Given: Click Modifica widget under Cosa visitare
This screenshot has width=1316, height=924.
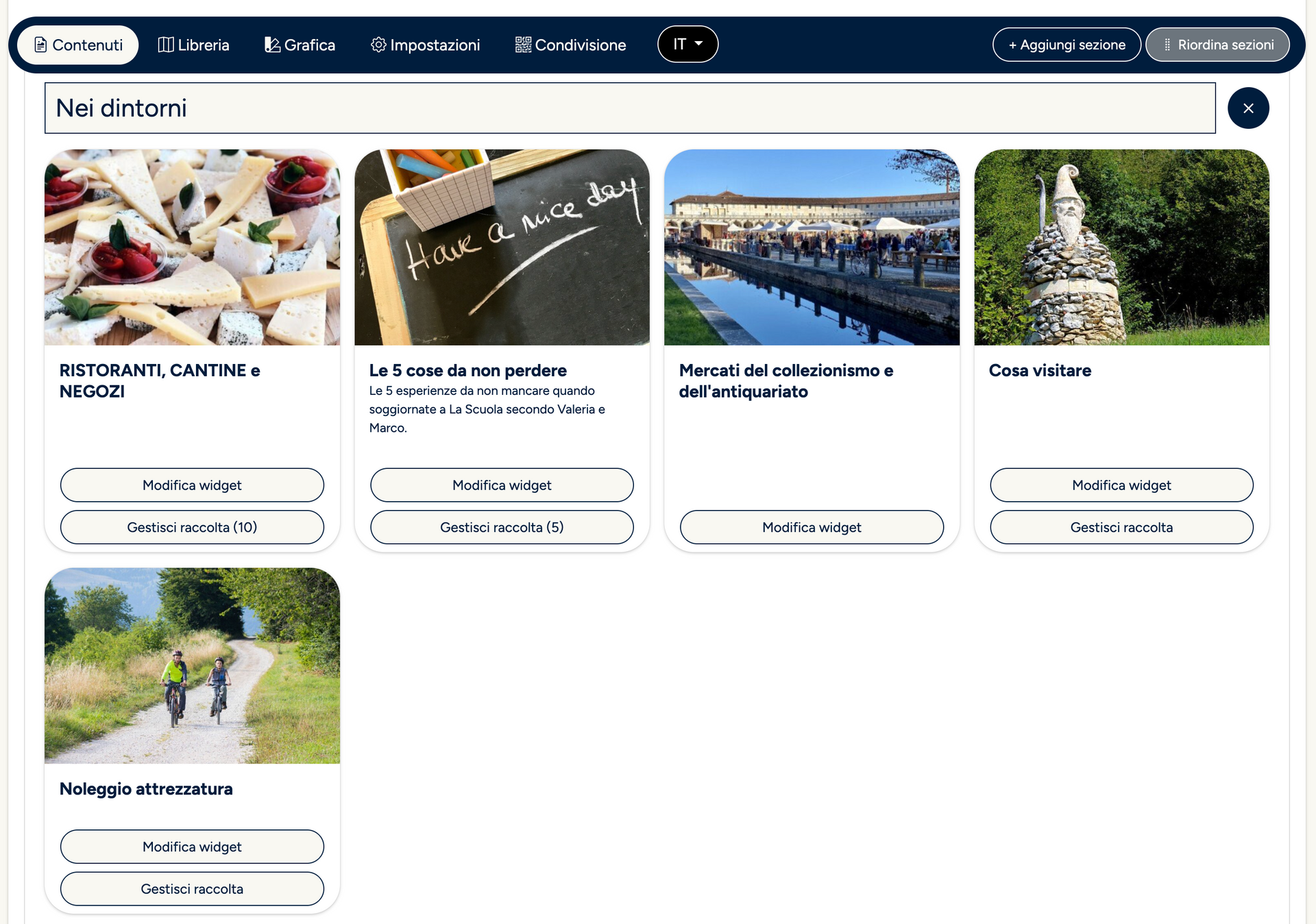Looking at the screenshot, I should click(1121, 485).
